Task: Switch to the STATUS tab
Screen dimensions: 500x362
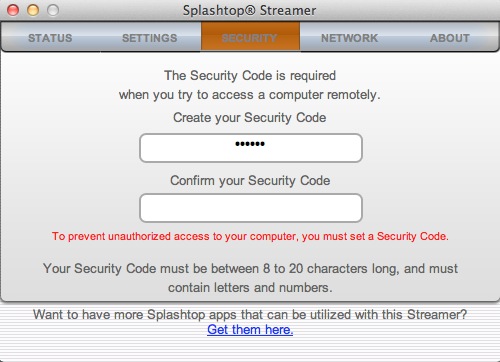Action: coord(50,38)
